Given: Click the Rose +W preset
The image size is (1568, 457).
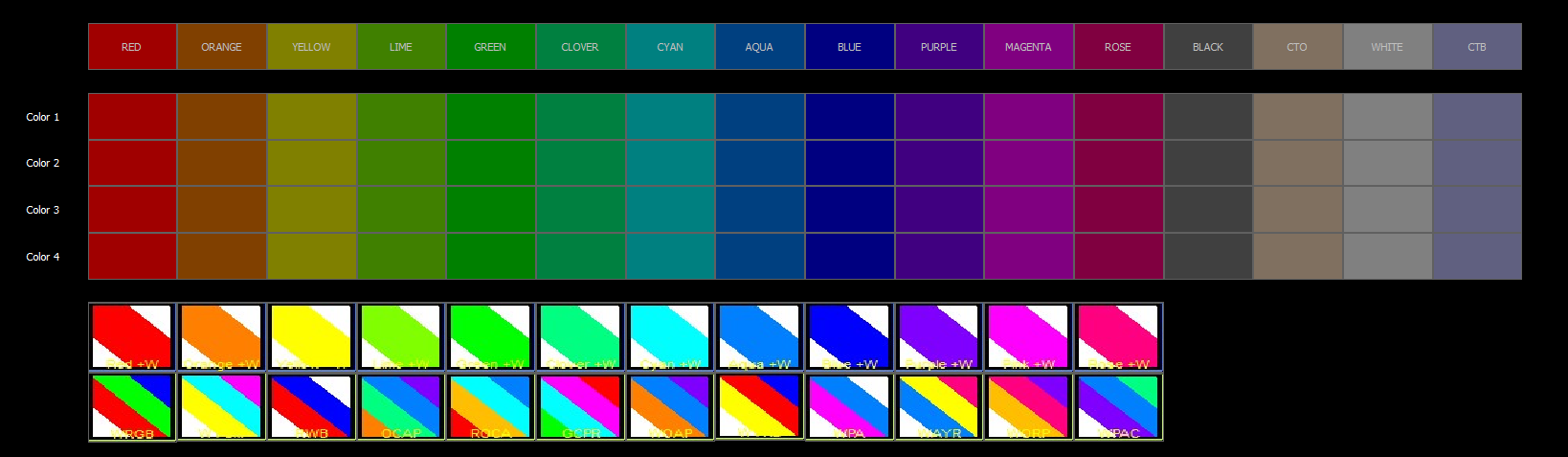Looking at the screenshot, I should pyautogui.click(x=1118, y=336).
